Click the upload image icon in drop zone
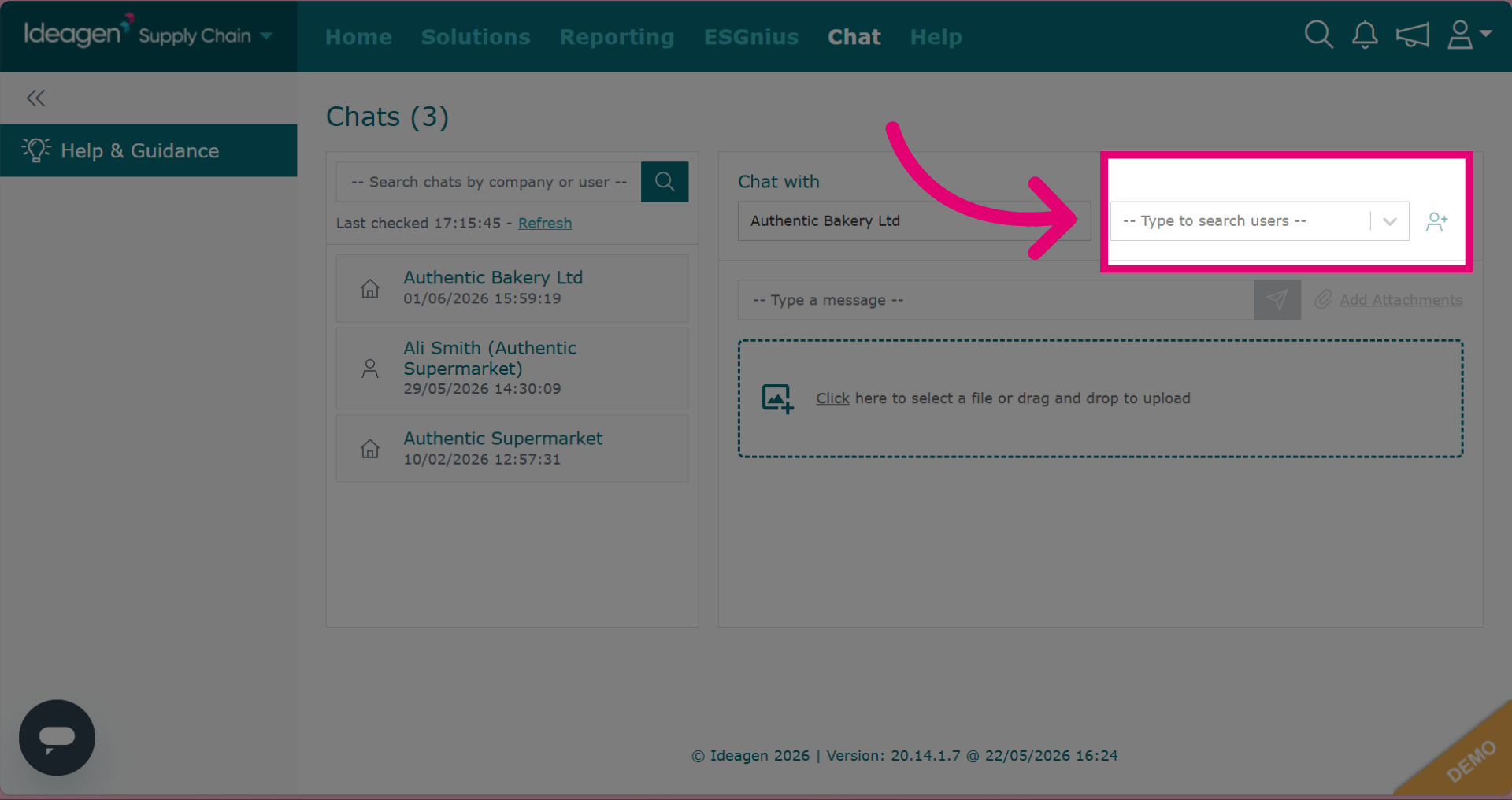The width and height of the screenshot is (1512, 800). [x=777, y=398]
